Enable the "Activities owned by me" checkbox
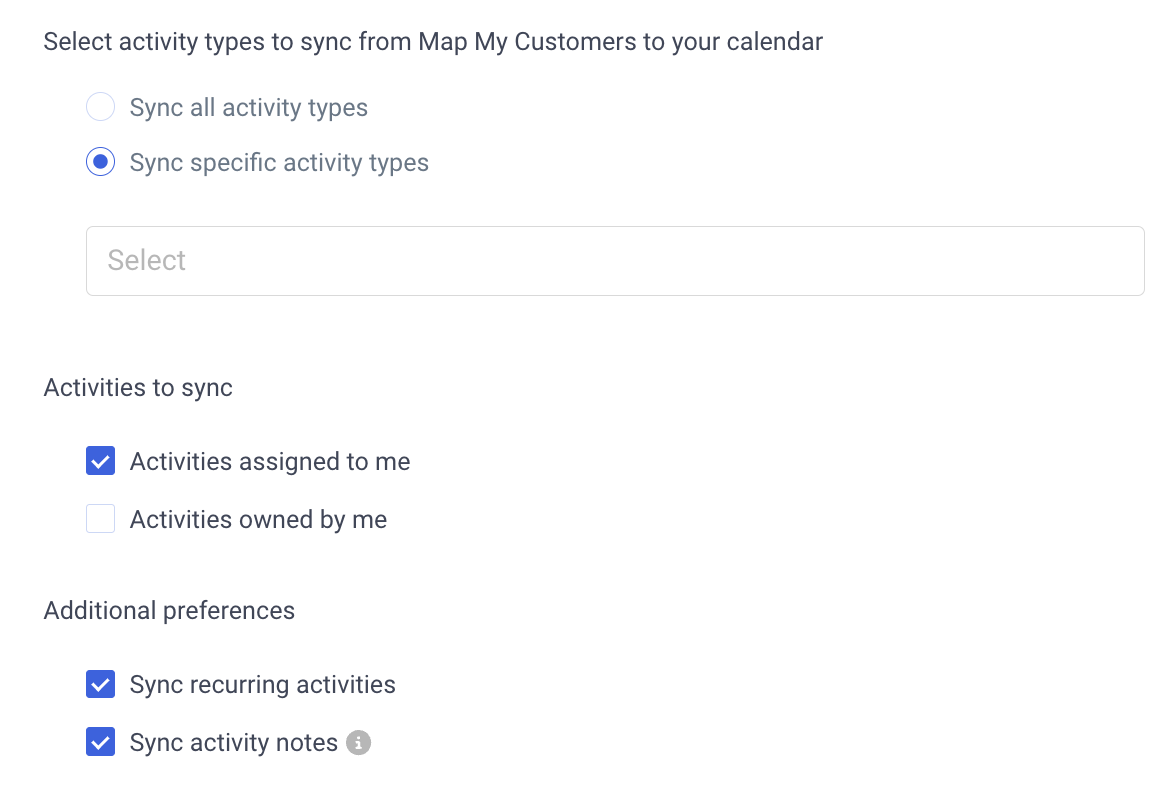Screen dimensions: 1172x810 coord(100,519)
